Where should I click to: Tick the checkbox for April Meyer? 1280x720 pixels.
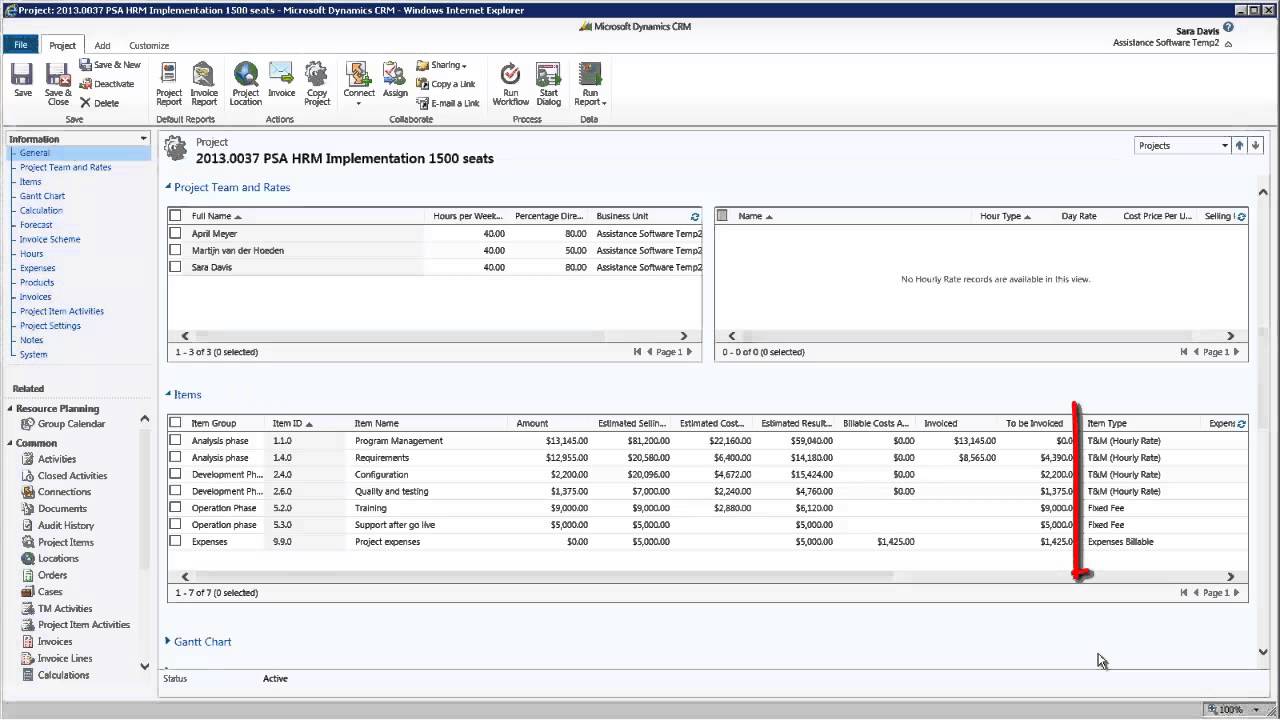tap(176, 233)
